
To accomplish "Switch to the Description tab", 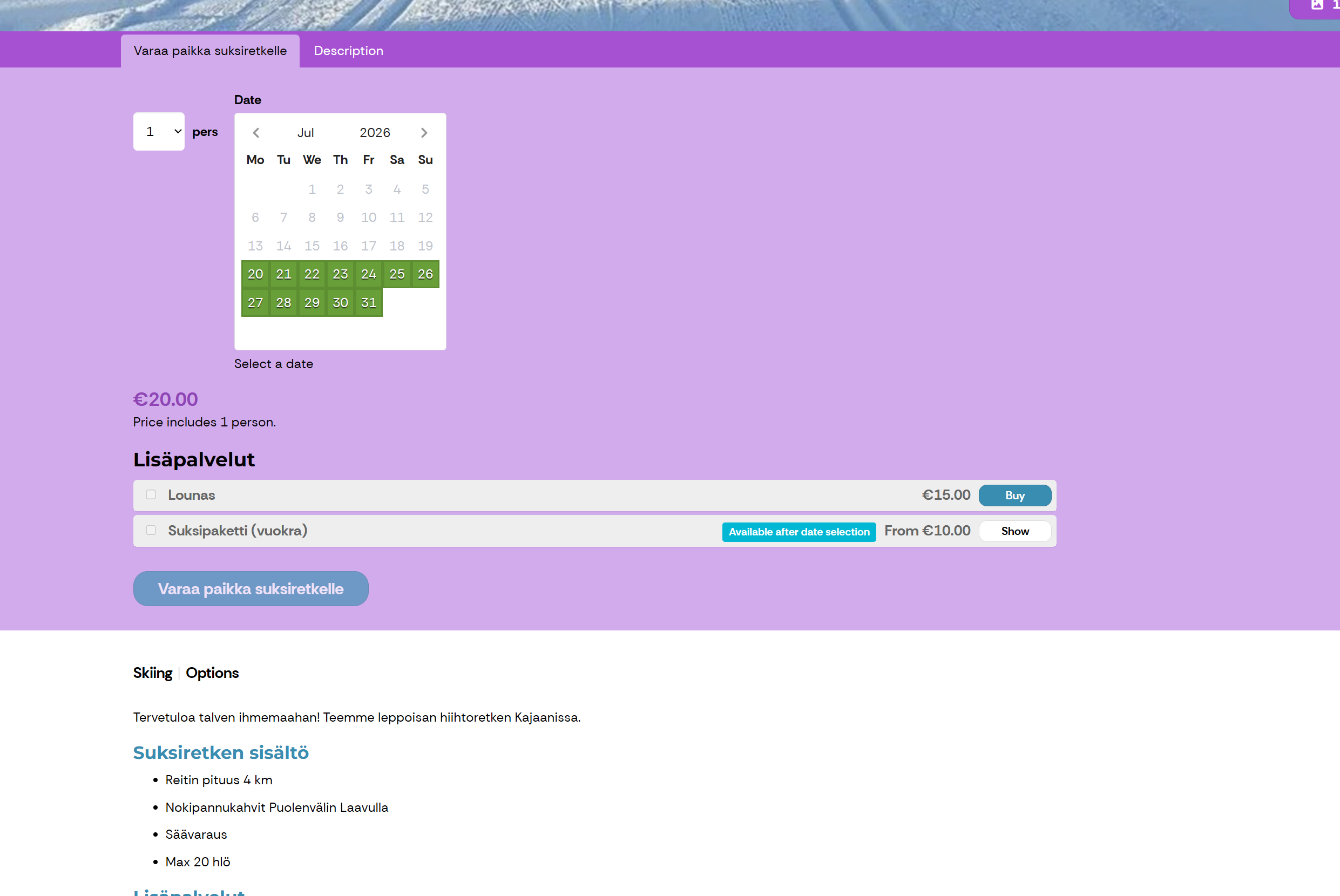I will [349, 51].
